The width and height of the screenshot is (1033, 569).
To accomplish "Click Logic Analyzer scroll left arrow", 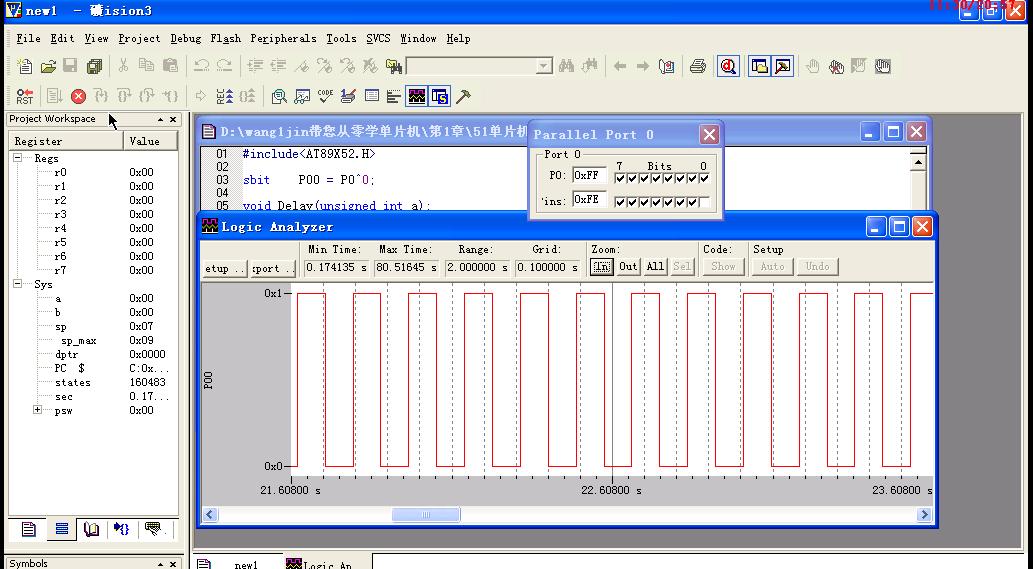I will point(210,514).
